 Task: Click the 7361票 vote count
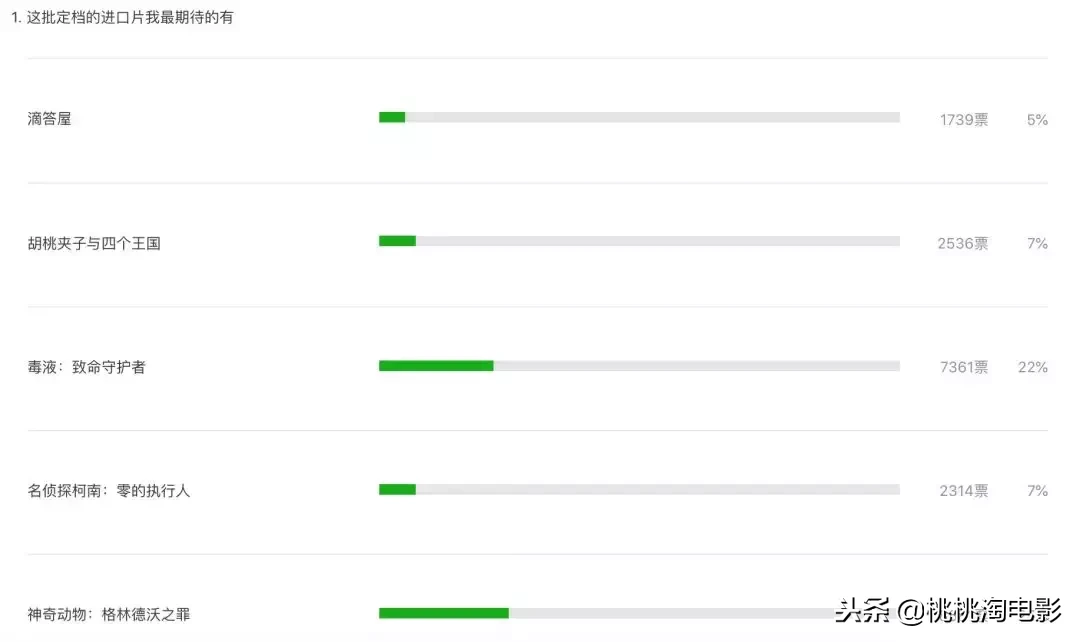point(964,367)
